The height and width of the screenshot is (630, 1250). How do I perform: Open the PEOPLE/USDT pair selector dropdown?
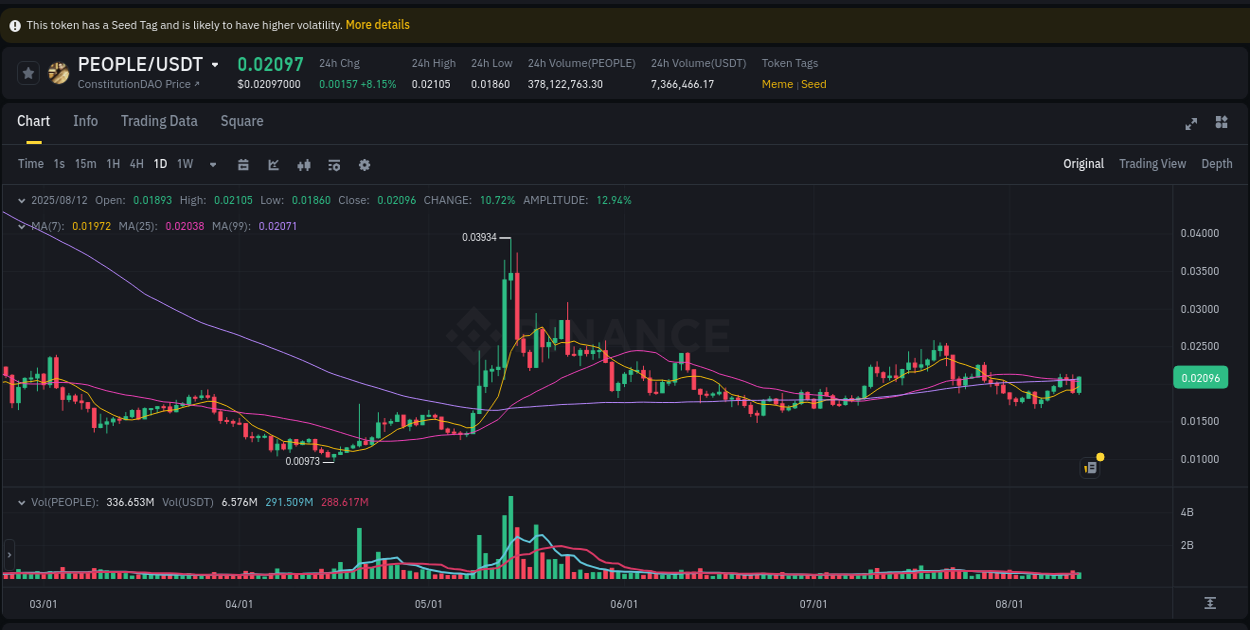(x=216, y=63)
